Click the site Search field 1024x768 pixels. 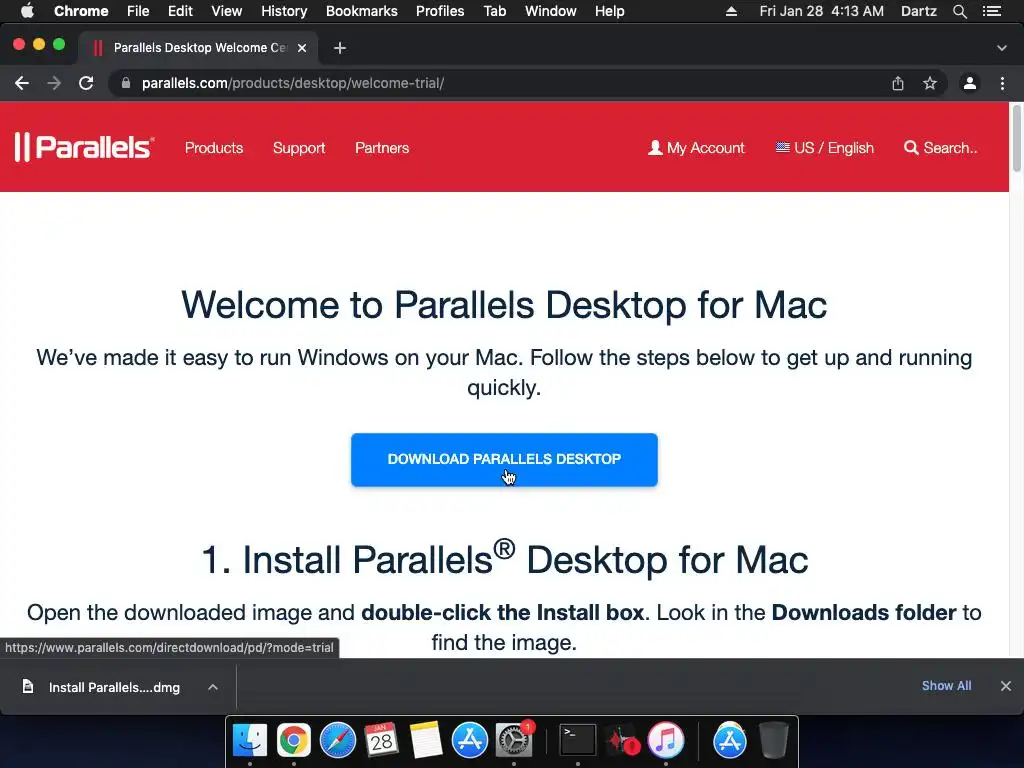940,148
